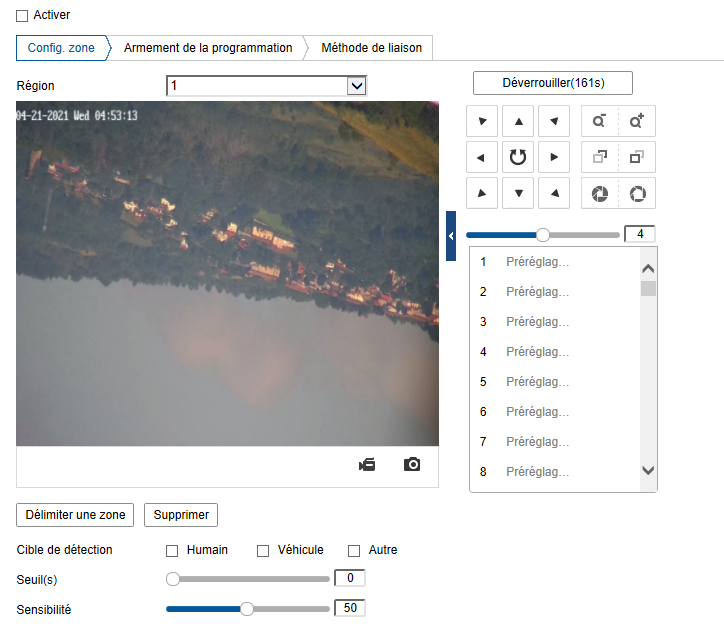Tick the Véhicule checkbox
This screenshot has height=624, width=724.
pyautogui.click(x=264, y=550)
